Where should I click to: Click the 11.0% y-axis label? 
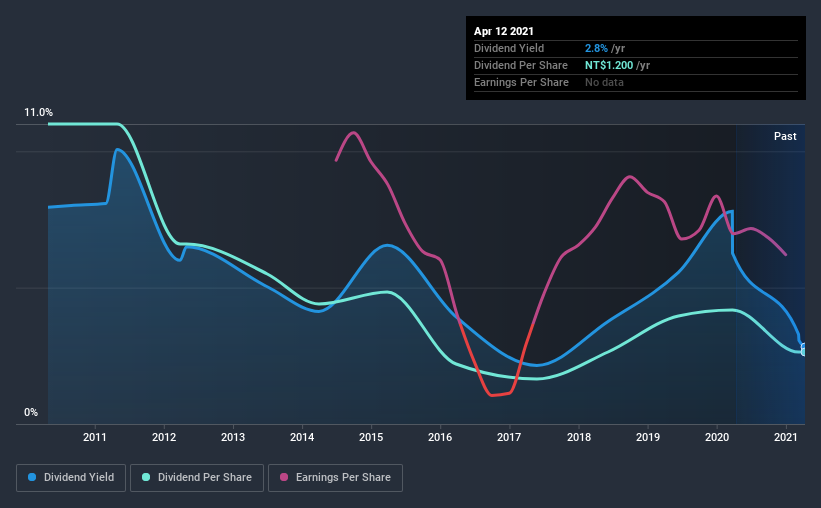click(x=38, y=113)
